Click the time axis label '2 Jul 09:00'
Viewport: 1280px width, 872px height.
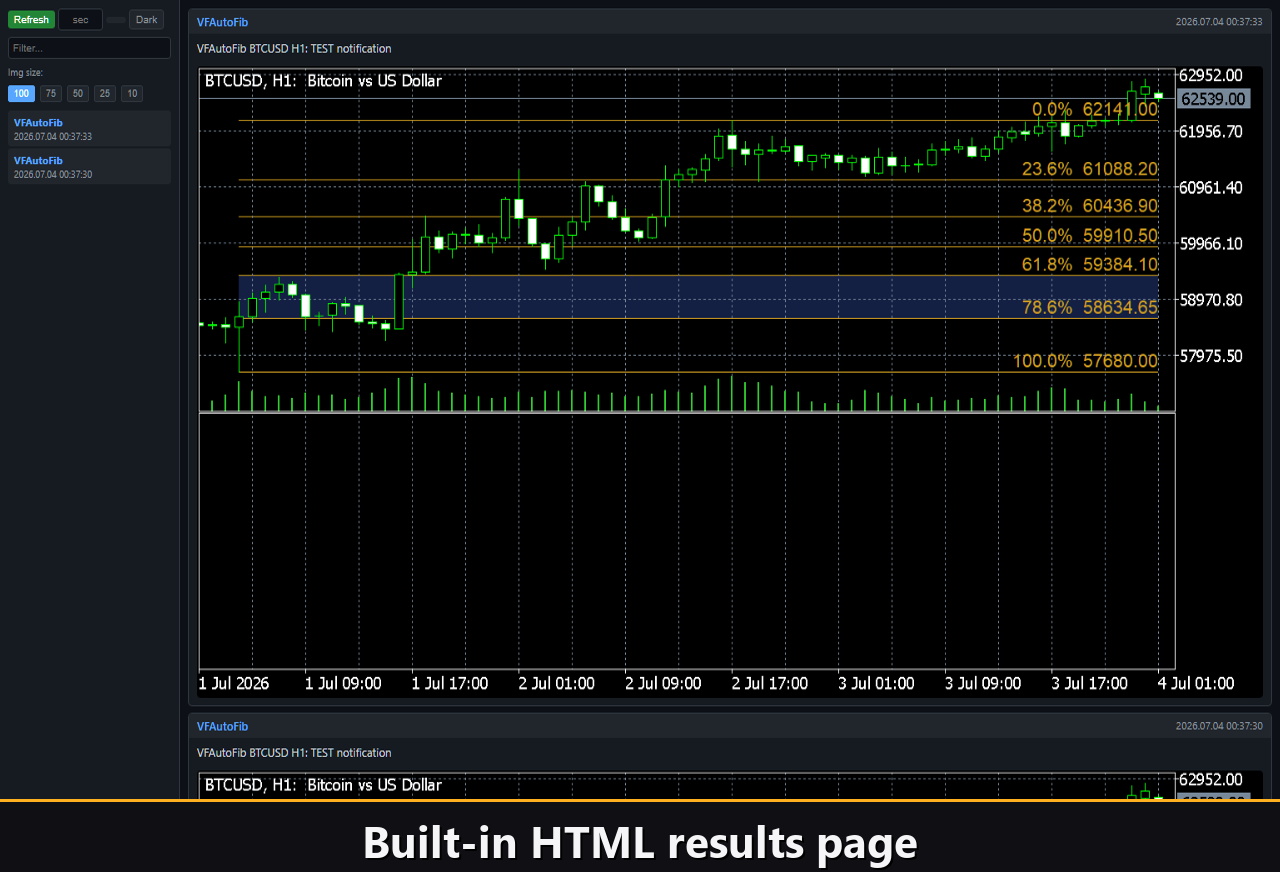coord(663,684)
